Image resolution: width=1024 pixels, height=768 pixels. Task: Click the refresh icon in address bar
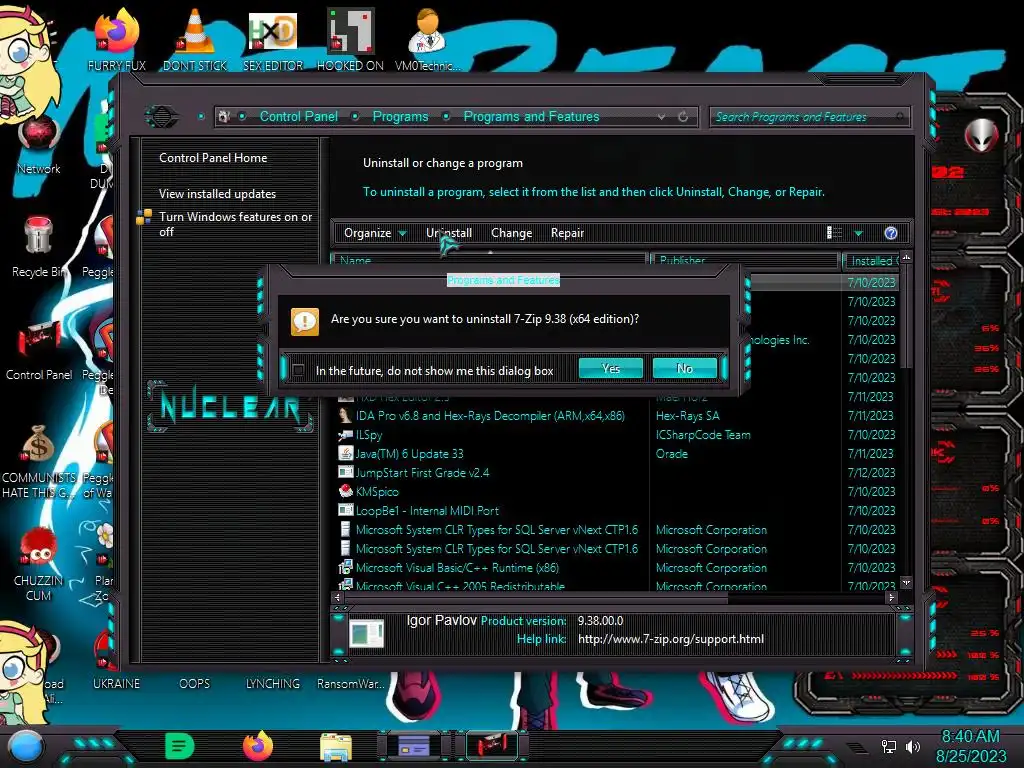[683, 117]
